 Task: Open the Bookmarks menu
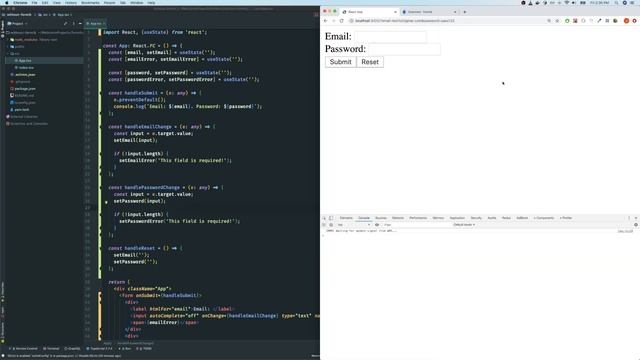coord(90,3)
